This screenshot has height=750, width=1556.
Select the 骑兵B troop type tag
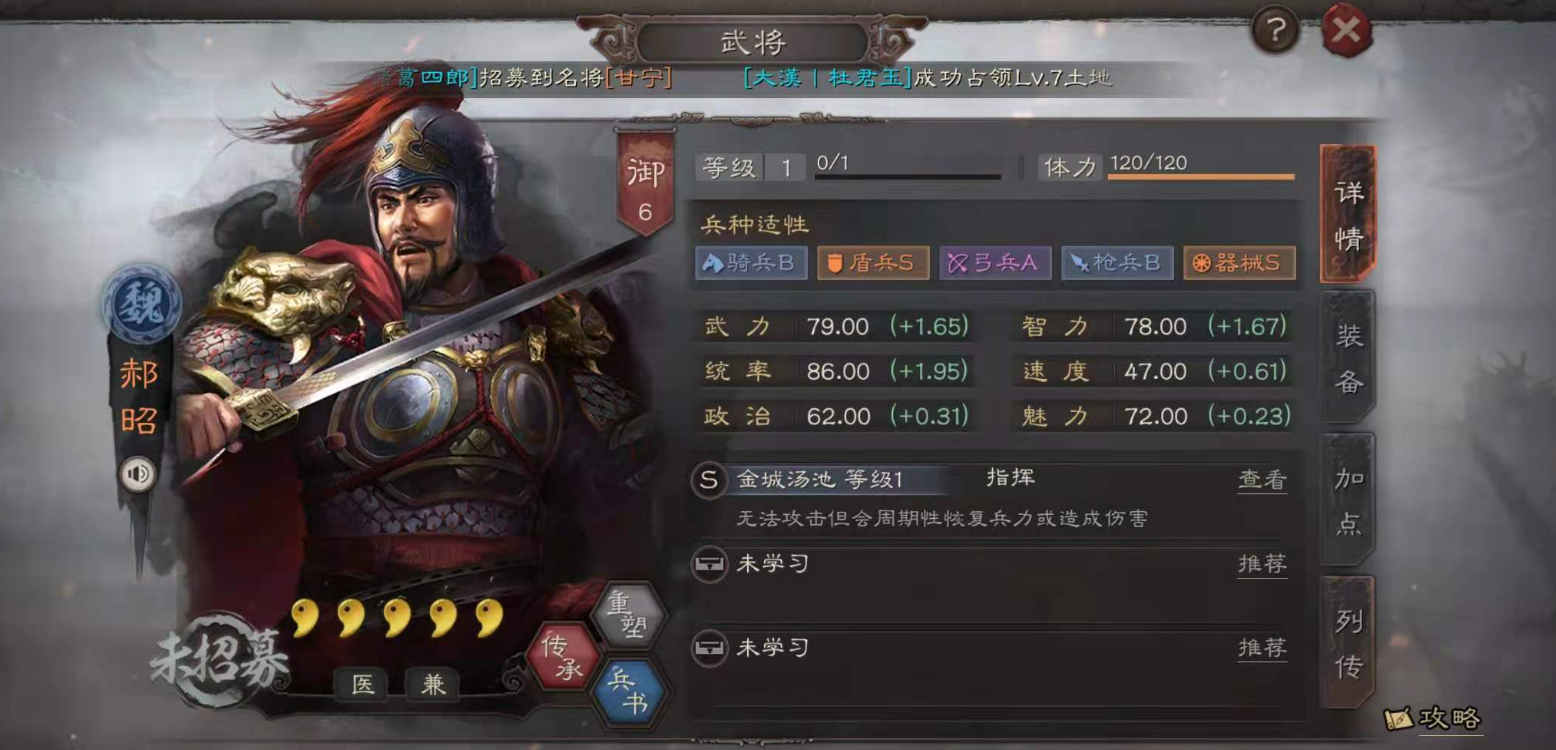[751, 263]
